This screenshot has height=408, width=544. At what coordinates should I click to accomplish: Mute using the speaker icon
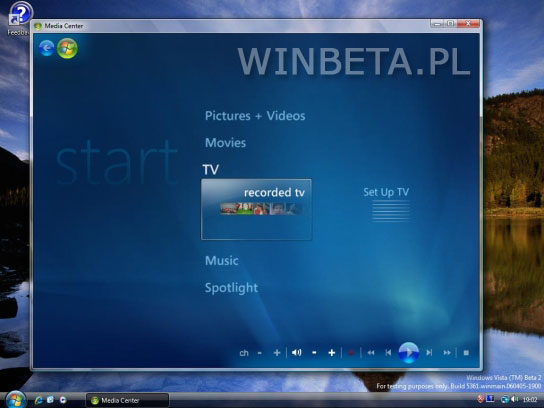coord(297,353)
